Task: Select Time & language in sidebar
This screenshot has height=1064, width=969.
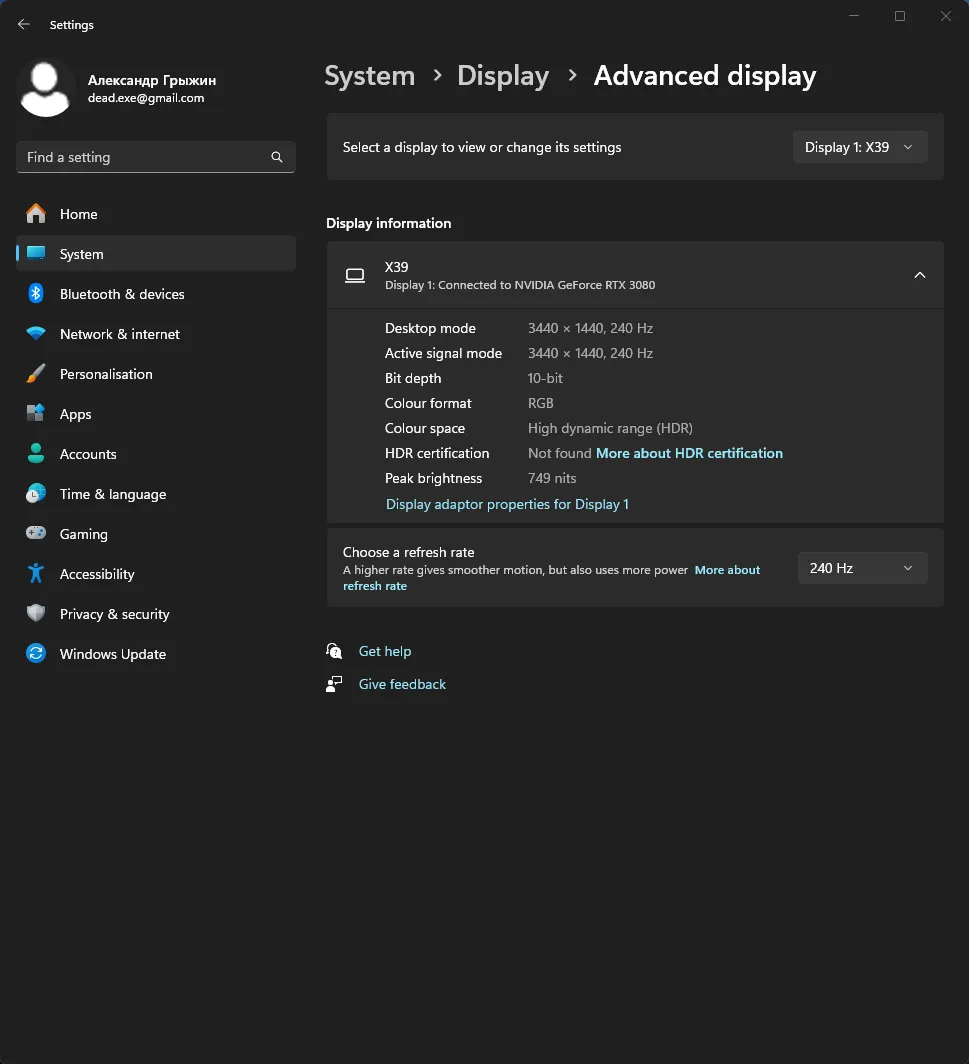Action: tap(113, 494)
